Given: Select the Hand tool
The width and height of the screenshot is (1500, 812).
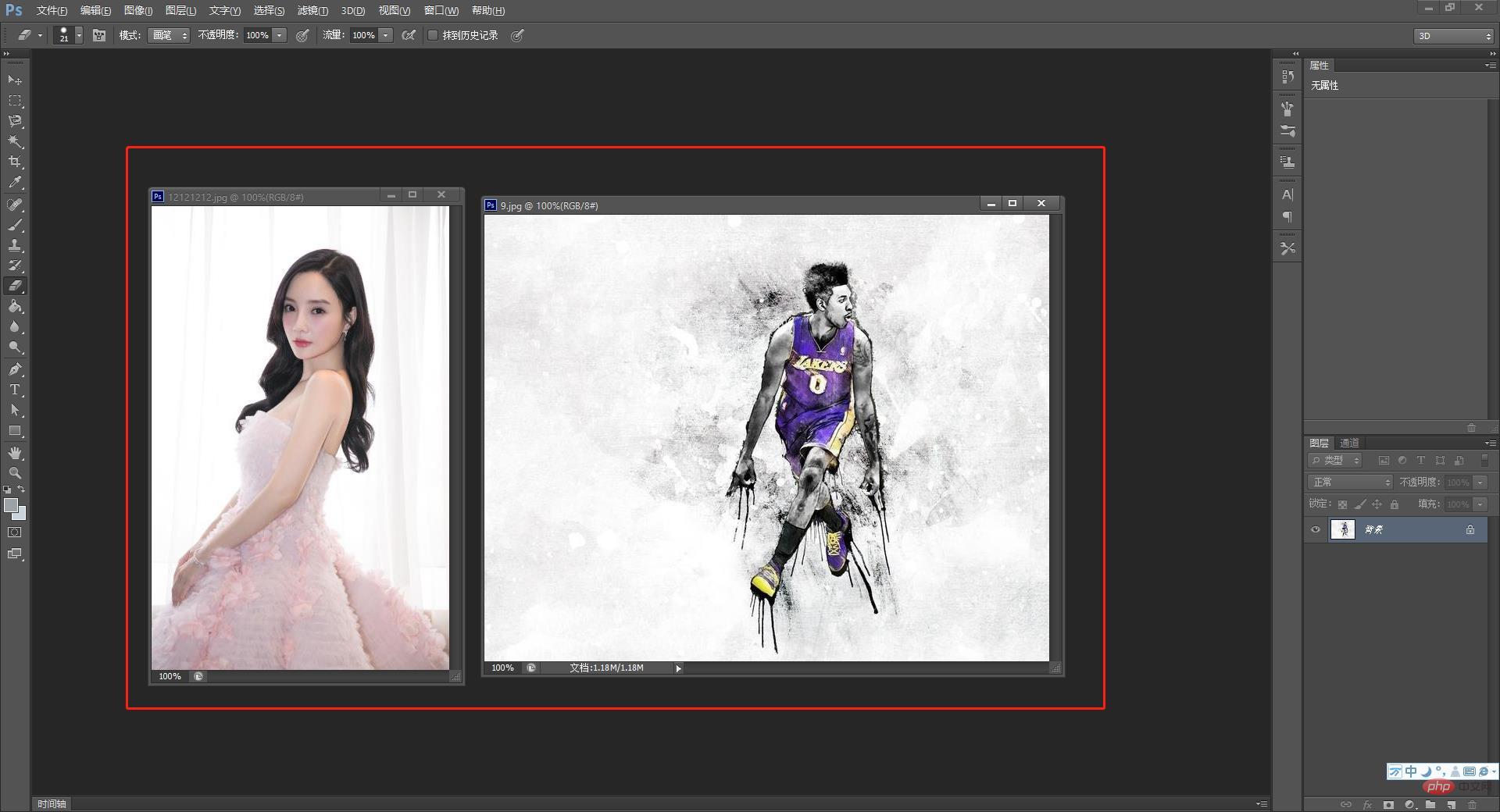Looking at the screenshot, I should pyautogui.click(x=15, y=453).
